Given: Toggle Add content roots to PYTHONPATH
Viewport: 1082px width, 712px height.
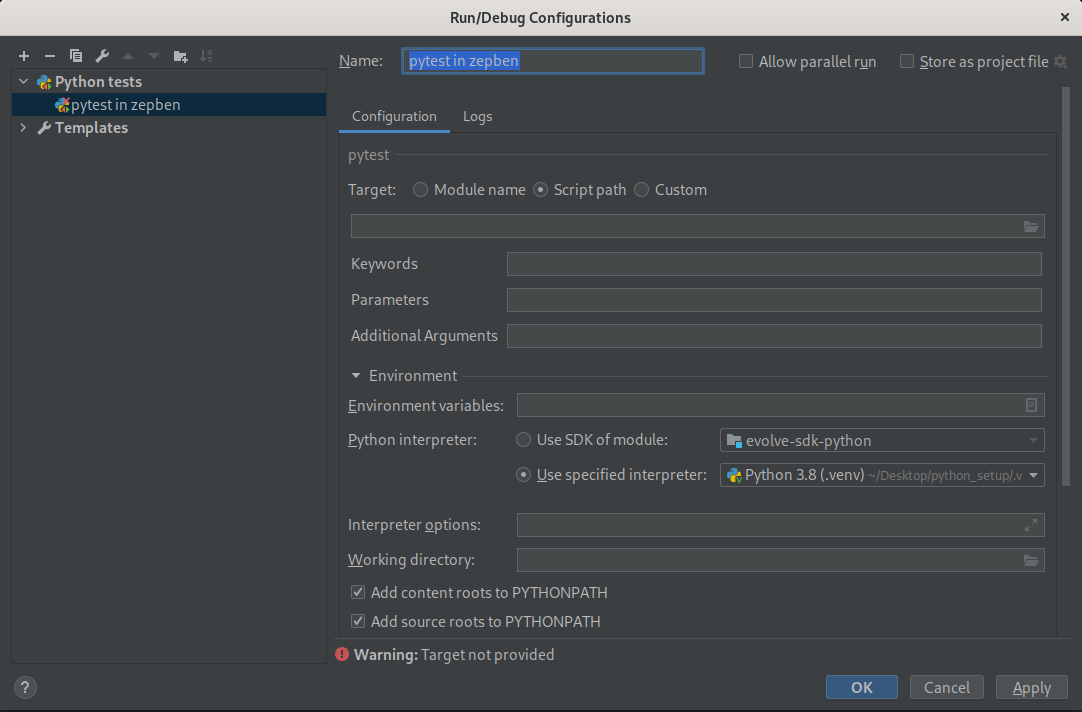Looking at the screenshot, I should pyautogui.click(x=358, y=593).
